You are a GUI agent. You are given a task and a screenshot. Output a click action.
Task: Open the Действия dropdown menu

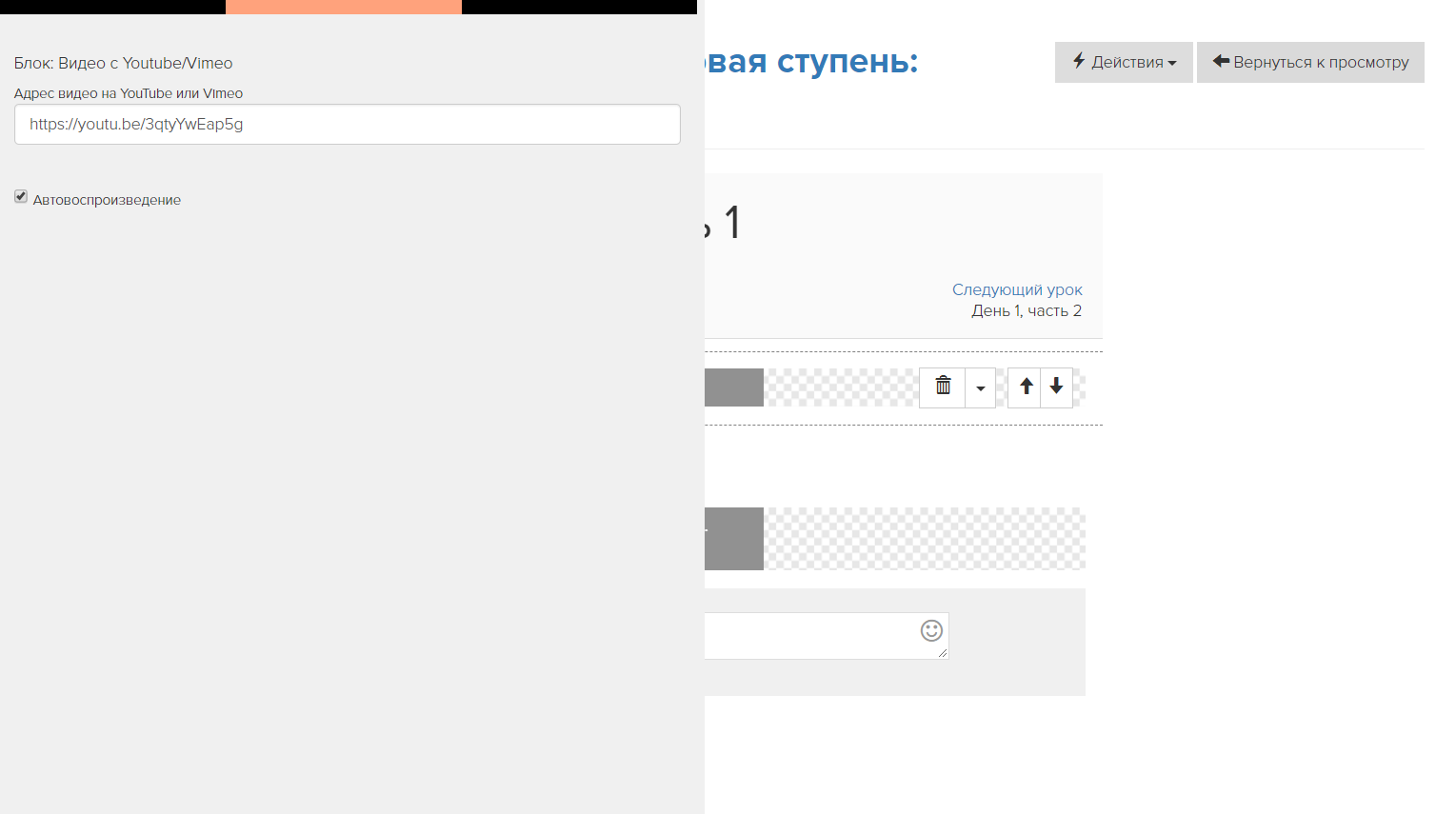pos(1124,62)
